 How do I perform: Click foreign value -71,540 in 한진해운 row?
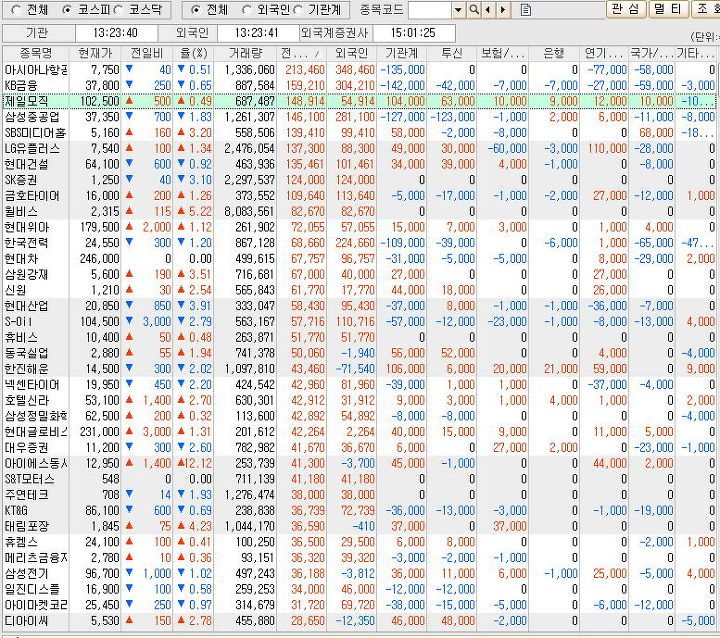pyautogui.click(x=355, y=368)
